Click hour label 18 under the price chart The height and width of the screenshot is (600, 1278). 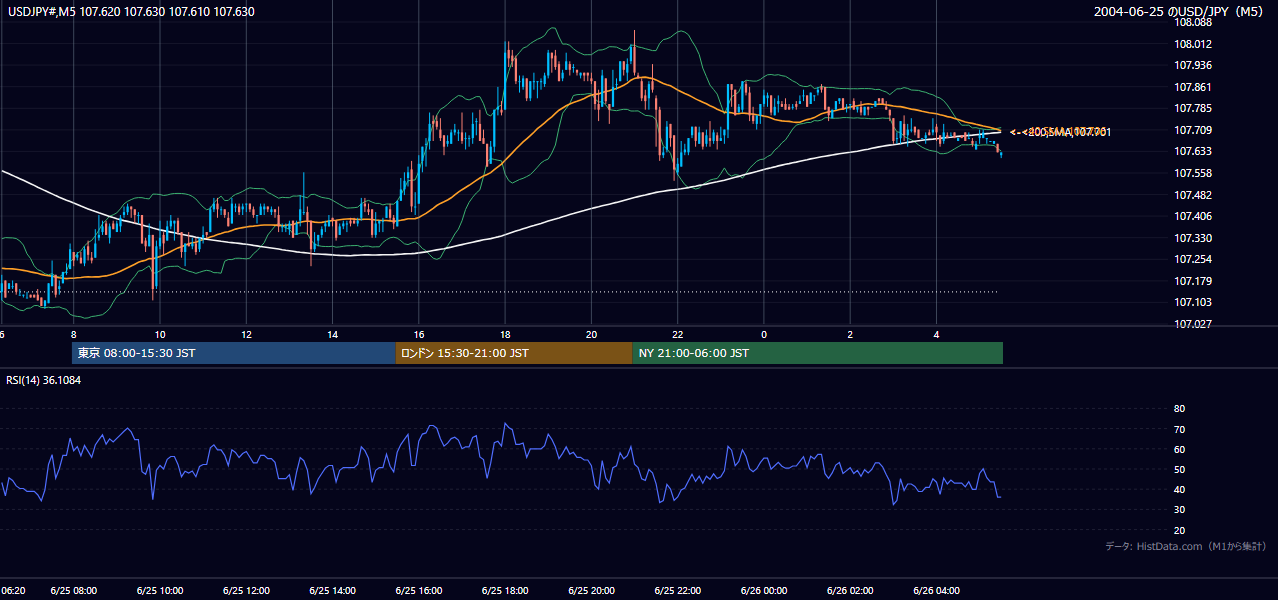click(x=505, y=334)
